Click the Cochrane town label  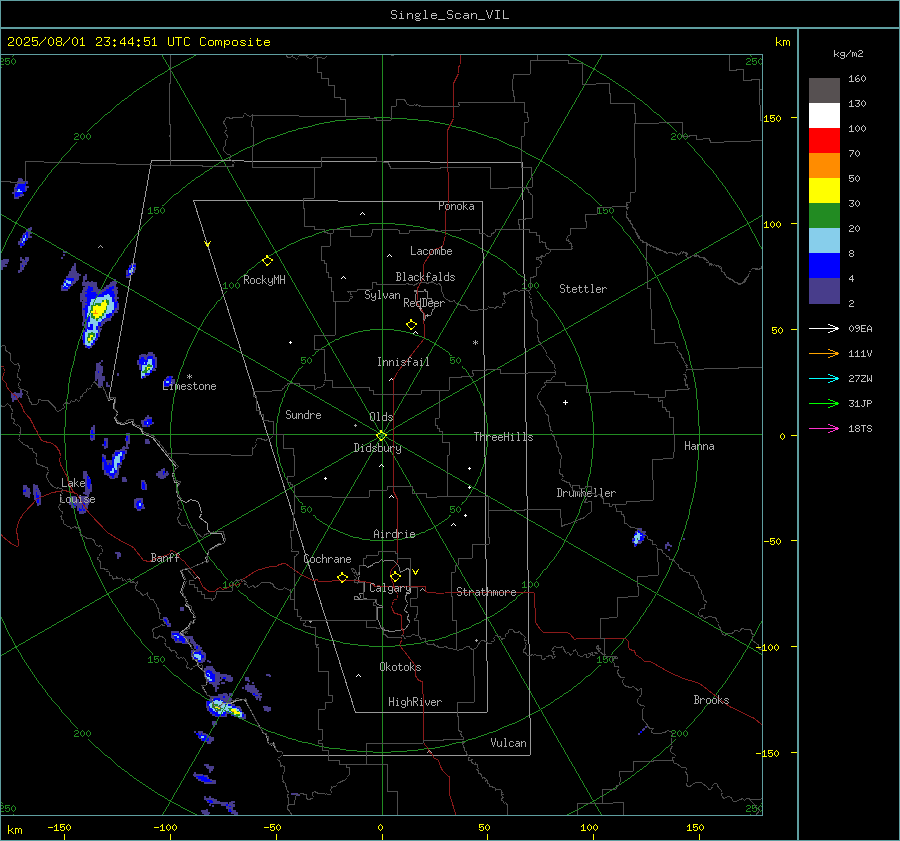[x=327, y=559]
